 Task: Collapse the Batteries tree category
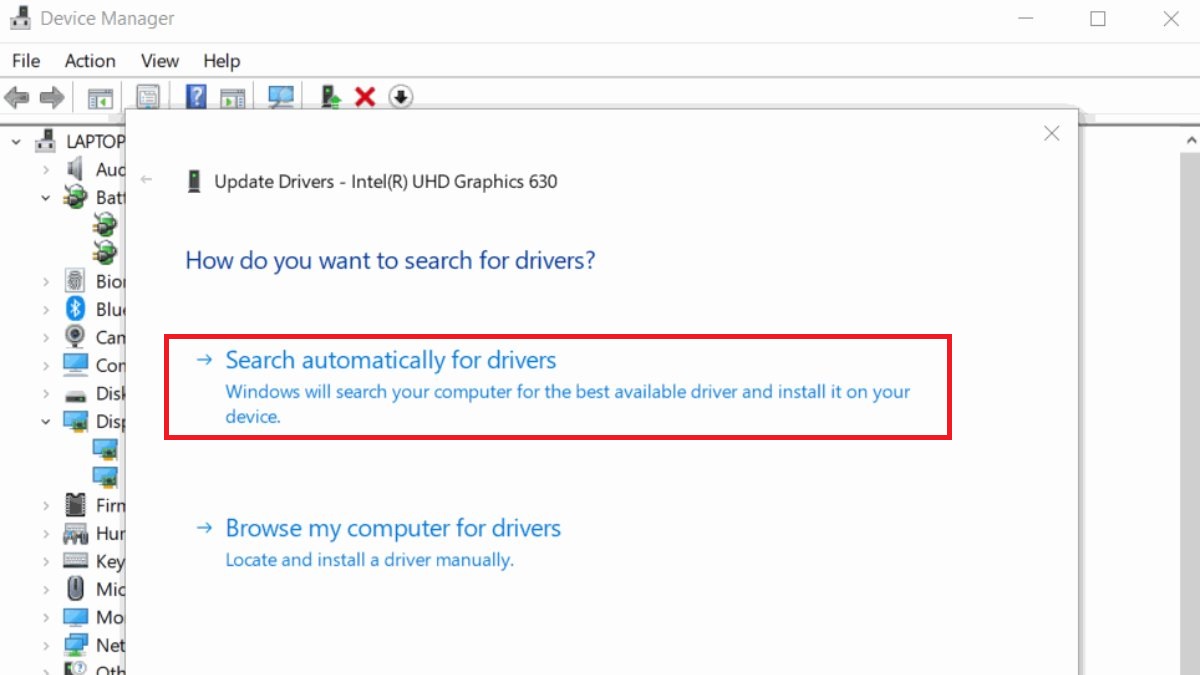click(x=46, y=198)
